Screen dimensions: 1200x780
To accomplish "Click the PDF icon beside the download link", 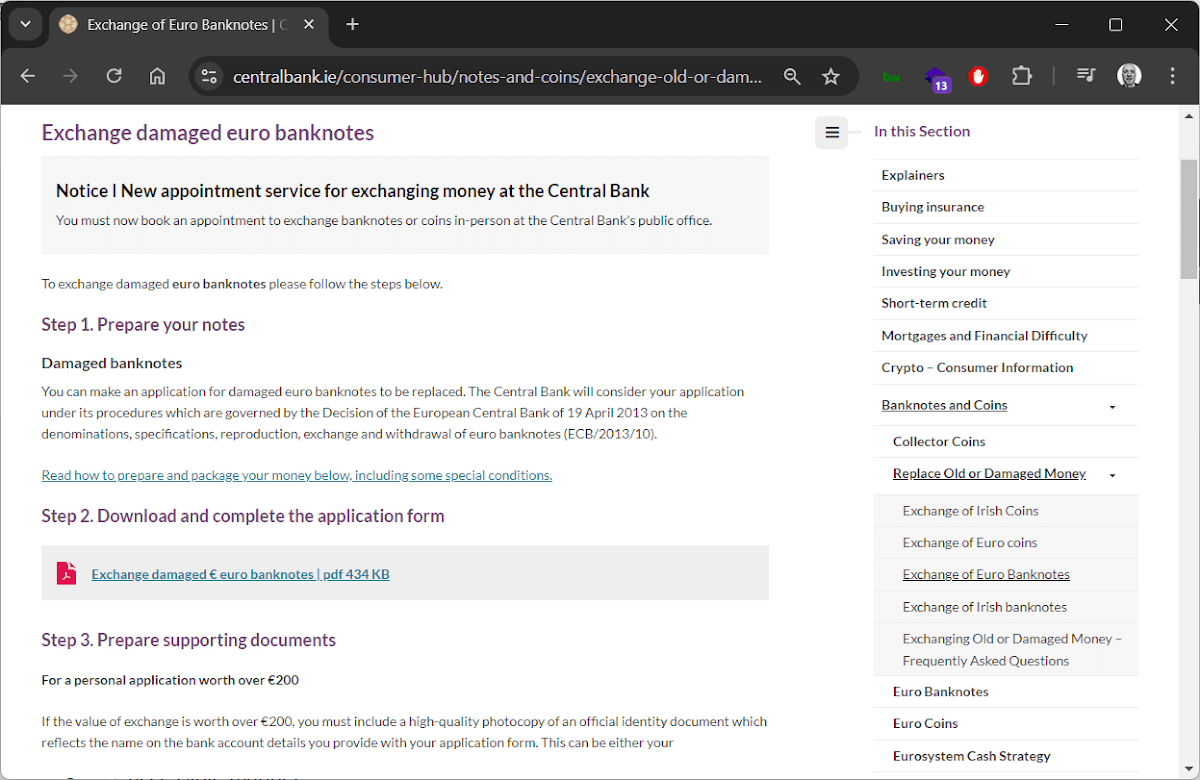I will point(66,573).
